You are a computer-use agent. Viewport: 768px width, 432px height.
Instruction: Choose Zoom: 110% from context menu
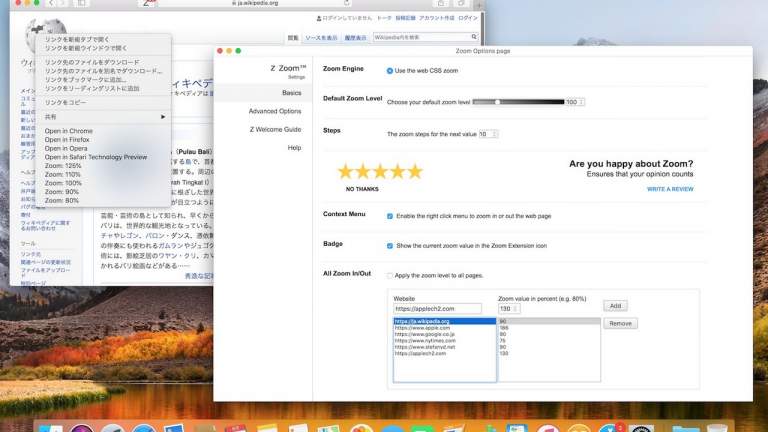63,174
